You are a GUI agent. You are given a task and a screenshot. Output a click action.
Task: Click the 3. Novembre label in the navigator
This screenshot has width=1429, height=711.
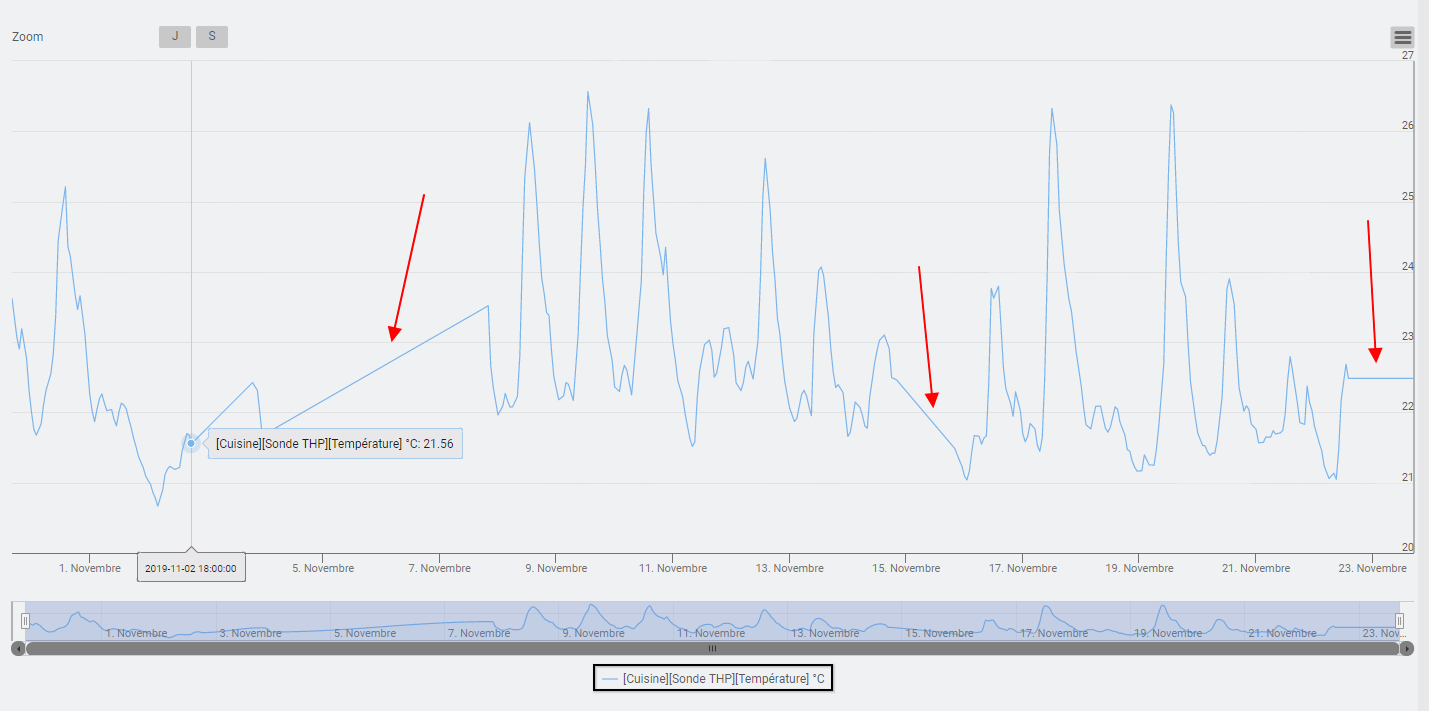[251, 633]
